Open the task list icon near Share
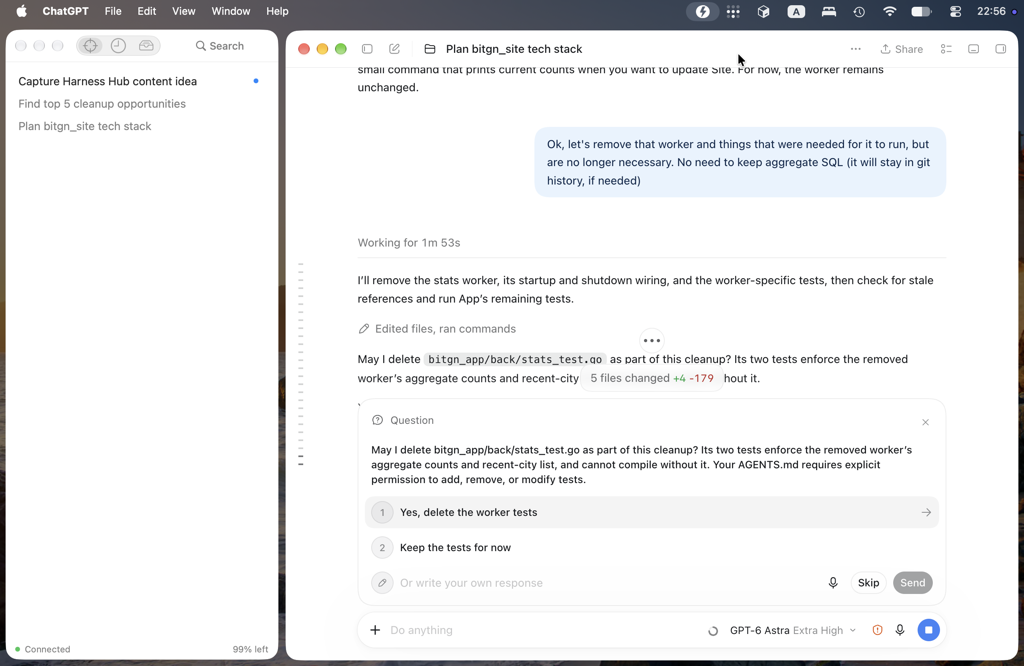The image size is (1024, 666). tap(946, 49)
